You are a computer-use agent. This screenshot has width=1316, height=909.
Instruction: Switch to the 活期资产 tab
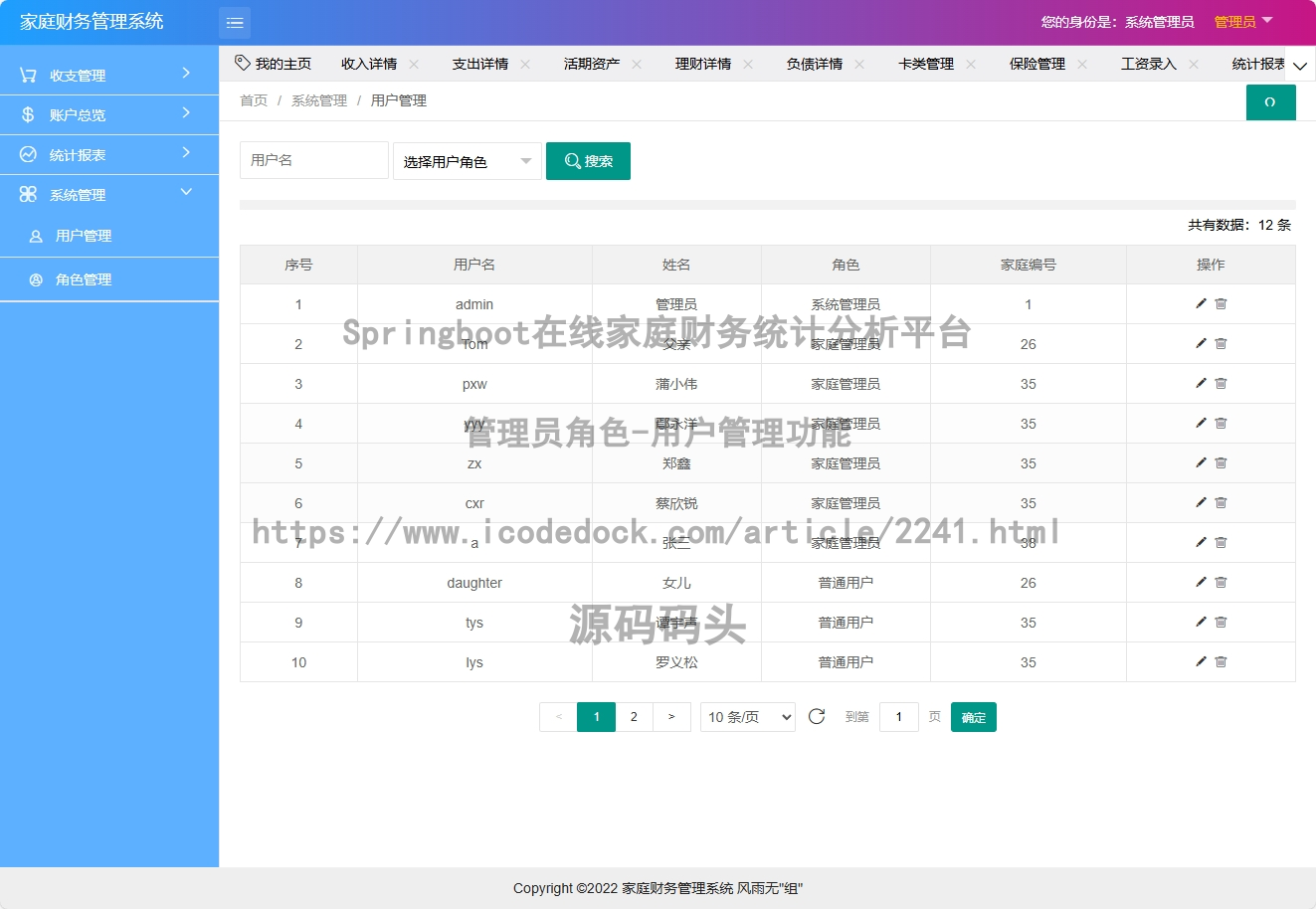(592, 64)
